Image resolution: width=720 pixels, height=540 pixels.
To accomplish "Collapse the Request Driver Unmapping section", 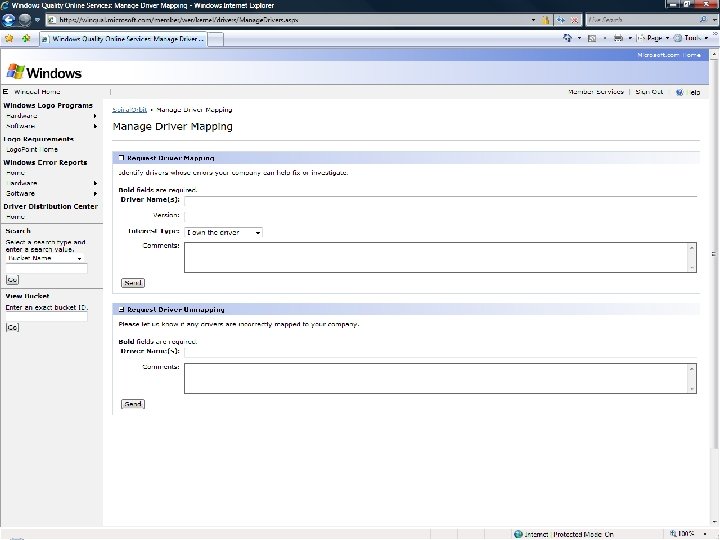I will (121, 309).
